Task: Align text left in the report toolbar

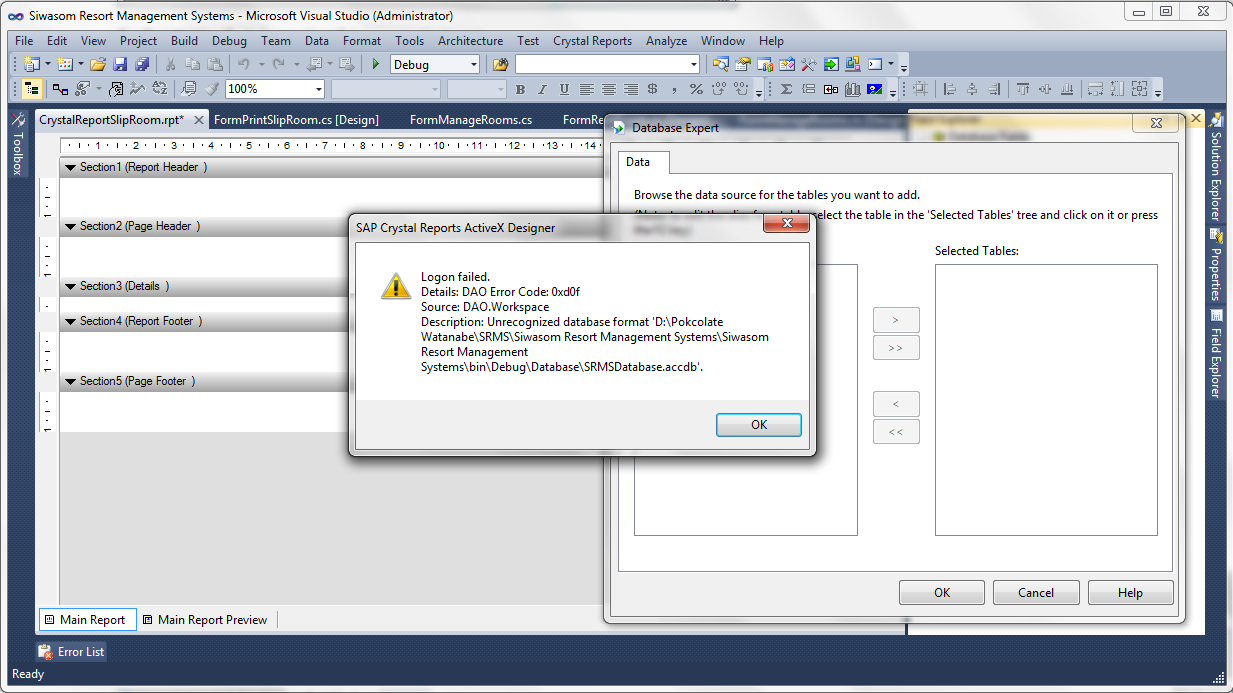Action: click(x=587, y=89)
